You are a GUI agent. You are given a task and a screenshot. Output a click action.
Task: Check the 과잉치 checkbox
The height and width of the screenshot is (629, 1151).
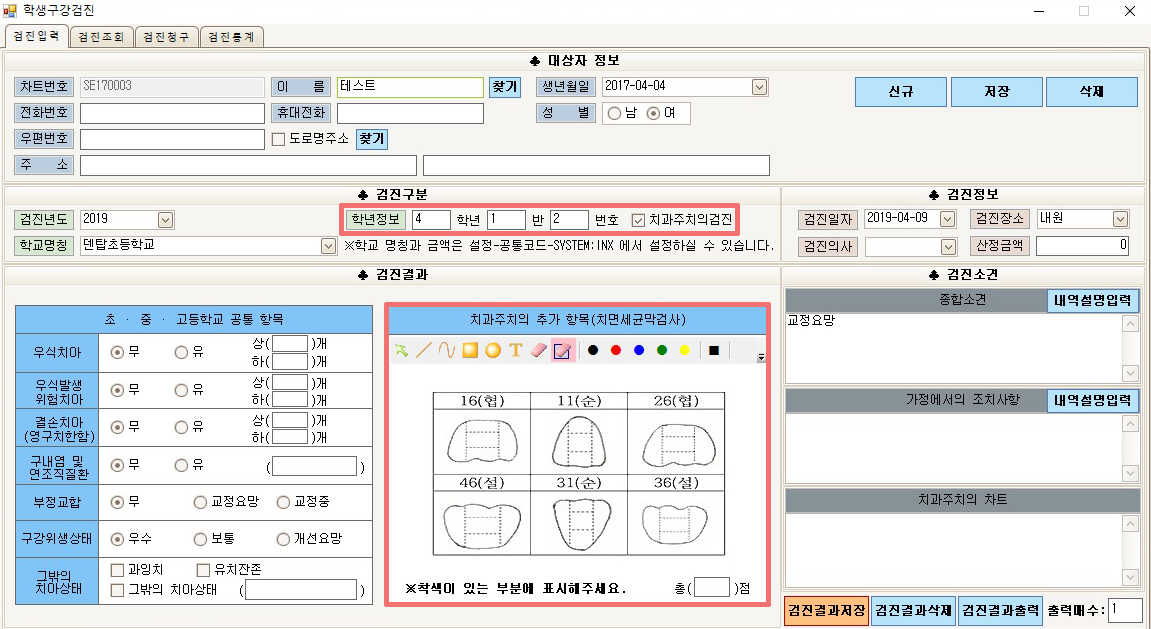click(x=117, y=570)
